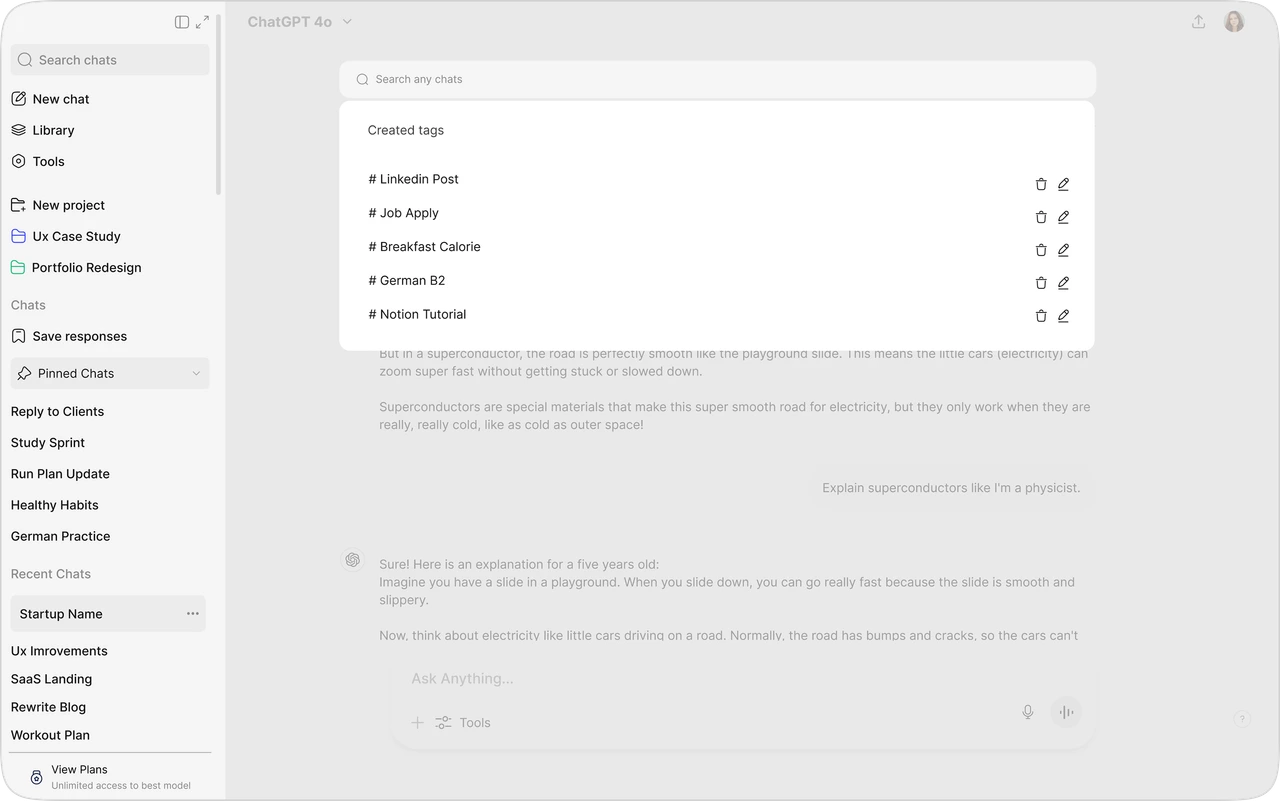Click View Plans upgrade link
The width and height of the screenshot is (1280, 801).
79,770
